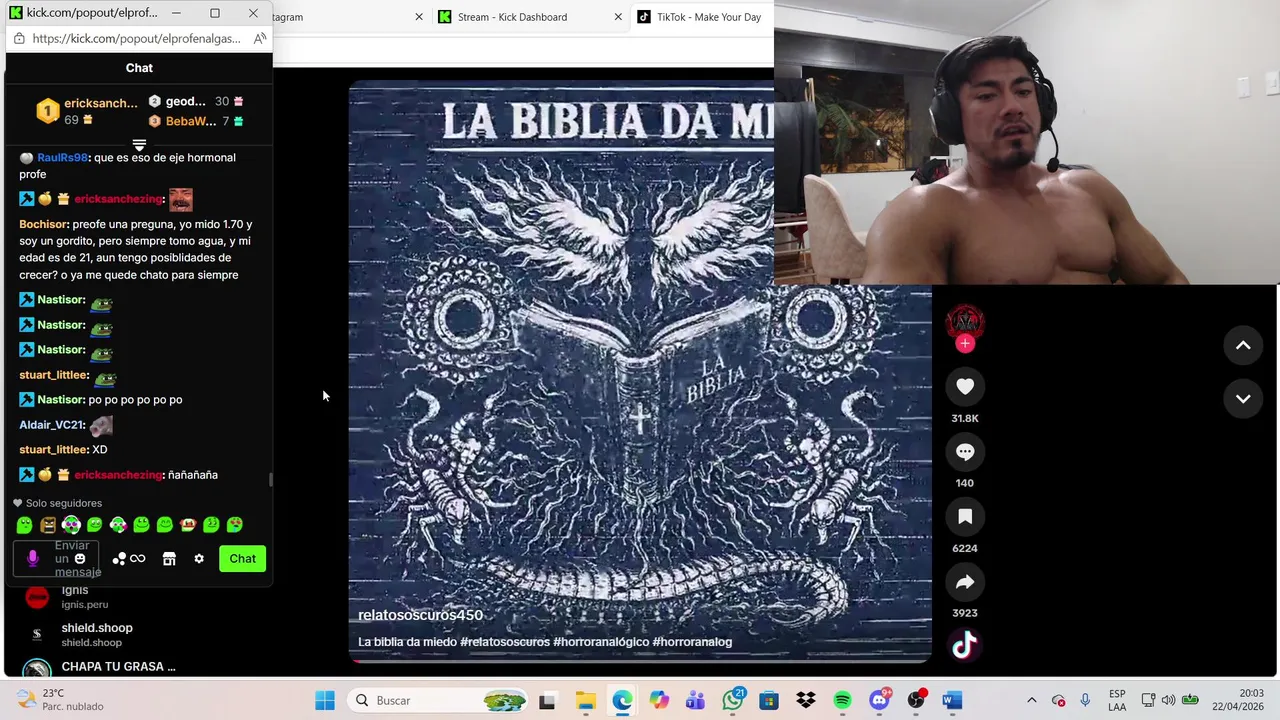Viewport: 1280px width, 720px height.
Task: Bookmark the TikTok video (6224 saves)
Action: [965, 517]
